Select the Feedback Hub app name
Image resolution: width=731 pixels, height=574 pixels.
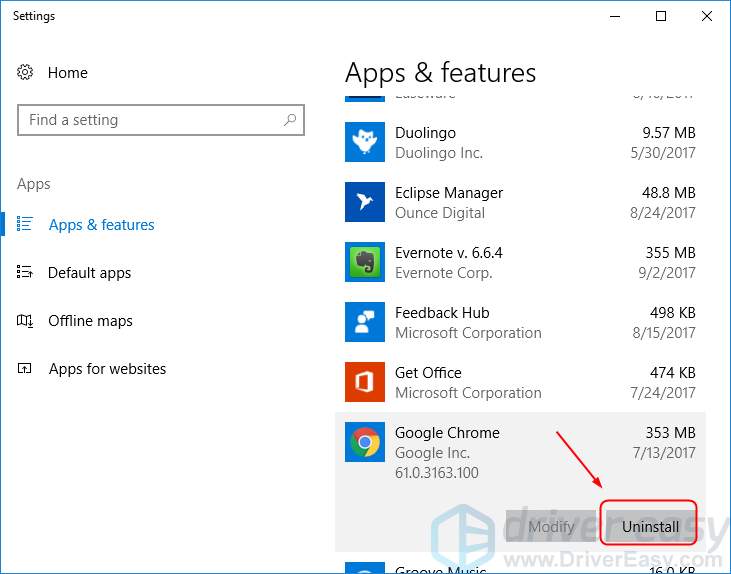point(442,313)
